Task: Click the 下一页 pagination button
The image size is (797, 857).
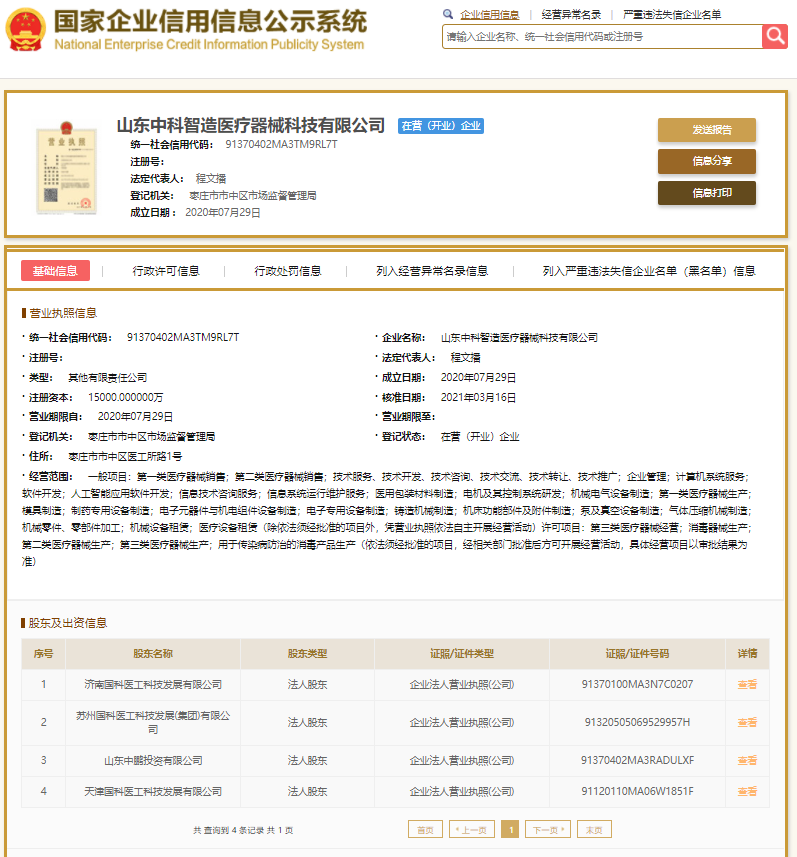Action: [548, 830]
